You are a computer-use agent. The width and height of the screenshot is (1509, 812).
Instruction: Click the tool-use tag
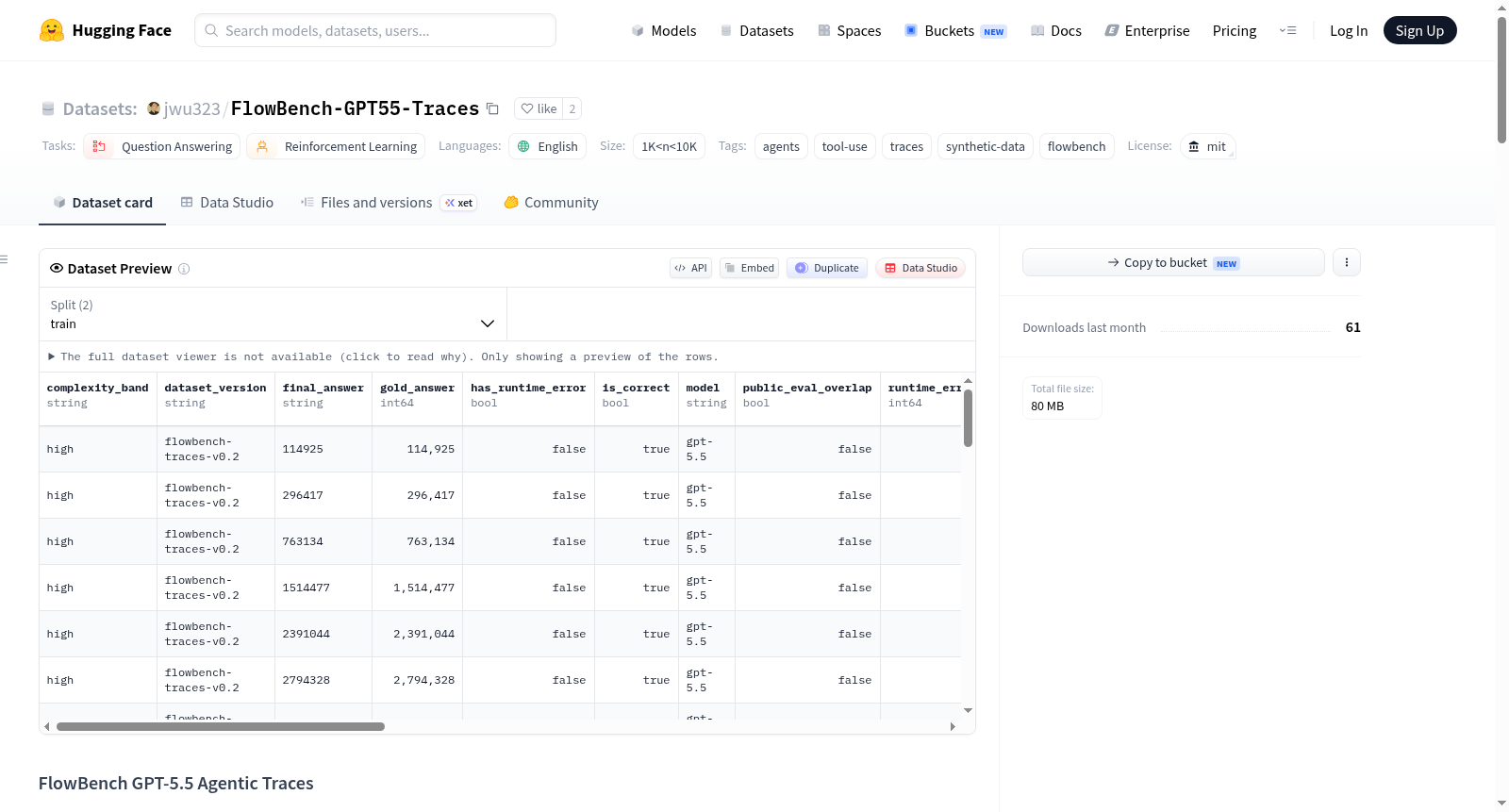[x=844, y=146]
